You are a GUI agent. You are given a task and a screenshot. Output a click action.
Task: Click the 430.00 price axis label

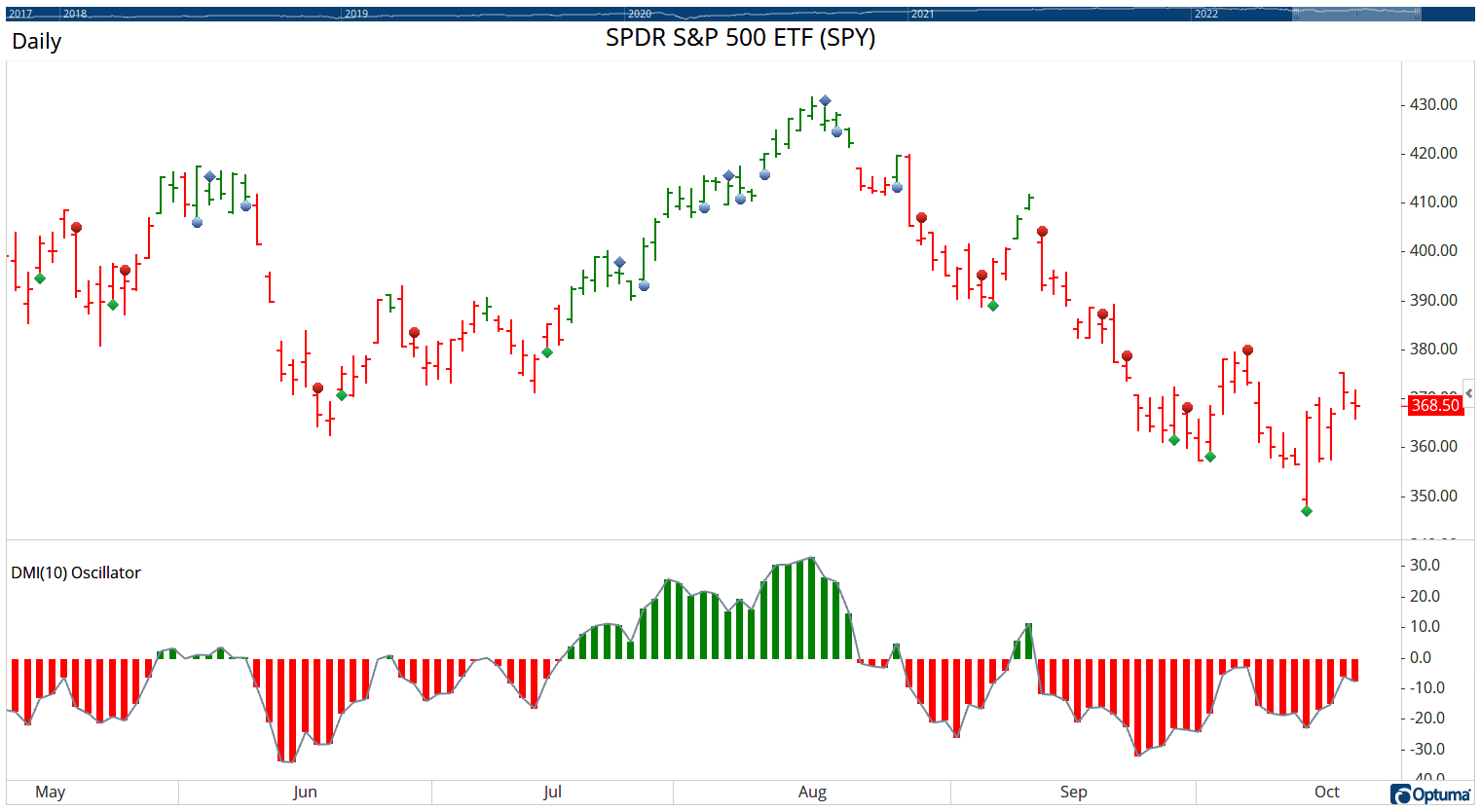(x=1434, y=104)
